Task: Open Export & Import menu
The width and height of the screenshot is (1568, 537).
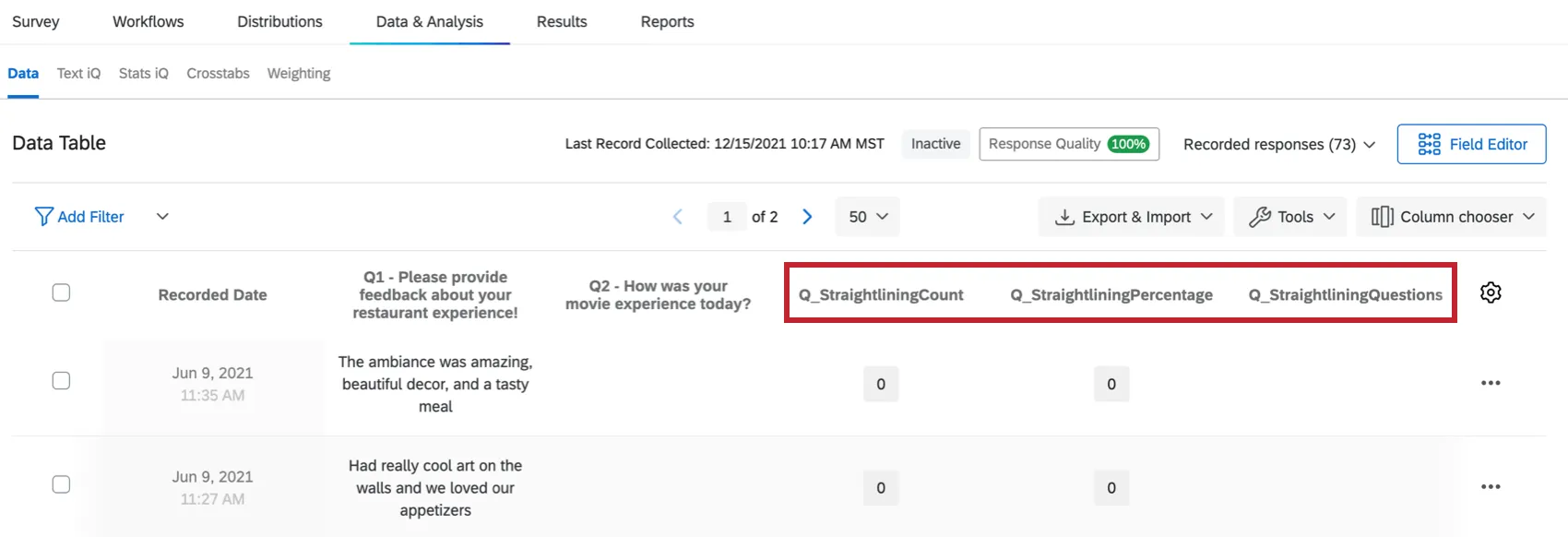Action: [1131, 217]
